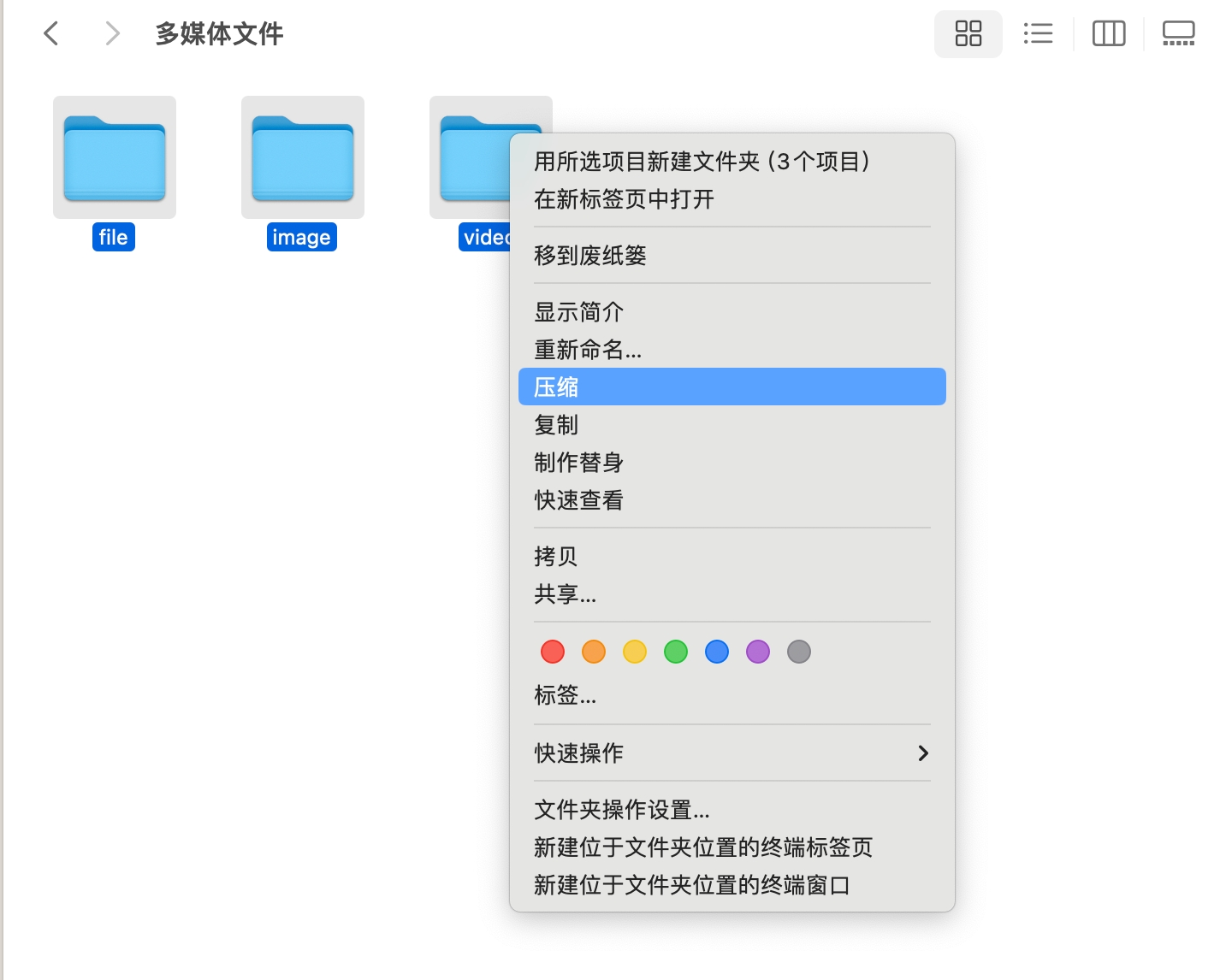Switch to icon grid view

(x=968, y=34)
